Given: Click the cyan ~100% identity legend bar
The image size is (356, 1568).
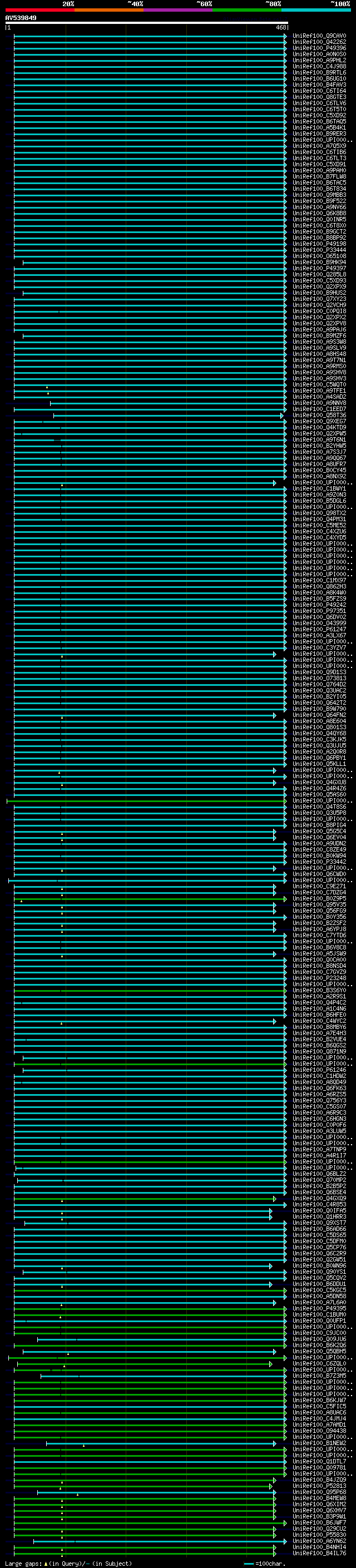Looking at the screenshot, I should pos(316,10).
